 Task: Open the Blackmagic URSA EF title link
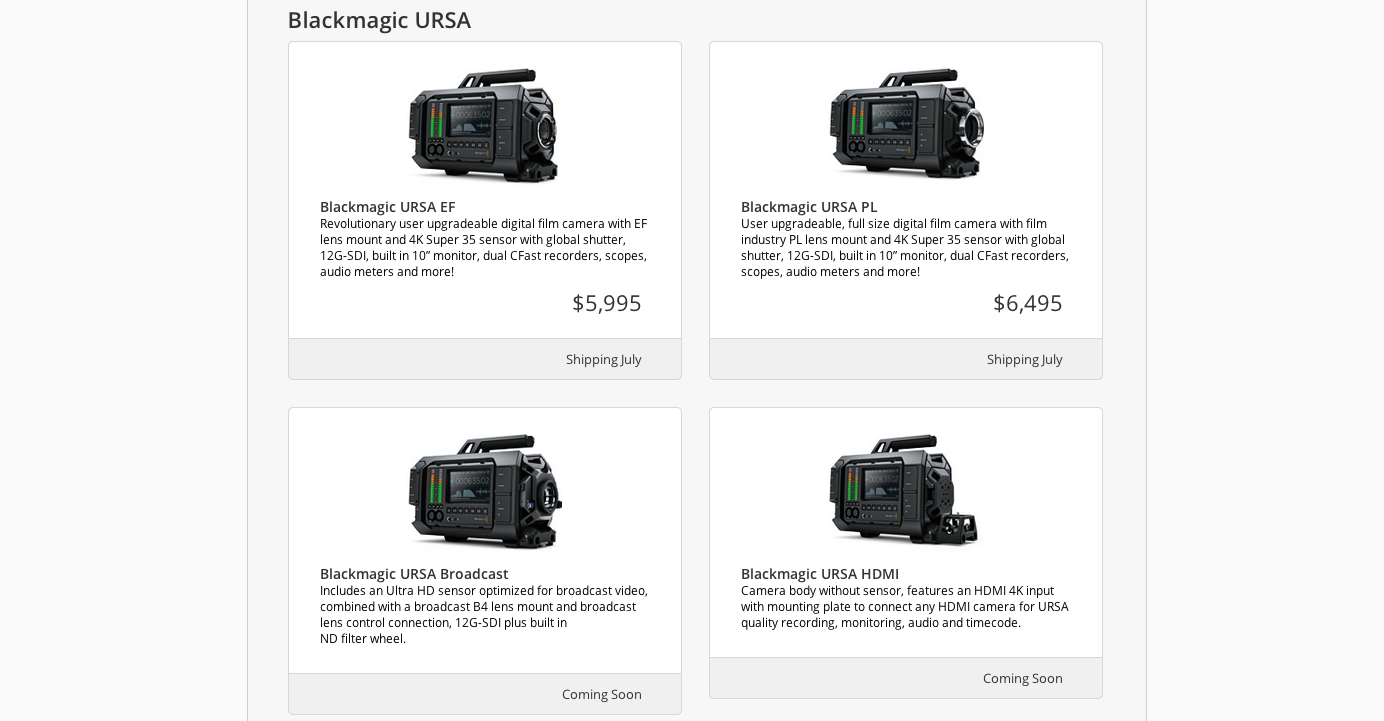(387, 207)
